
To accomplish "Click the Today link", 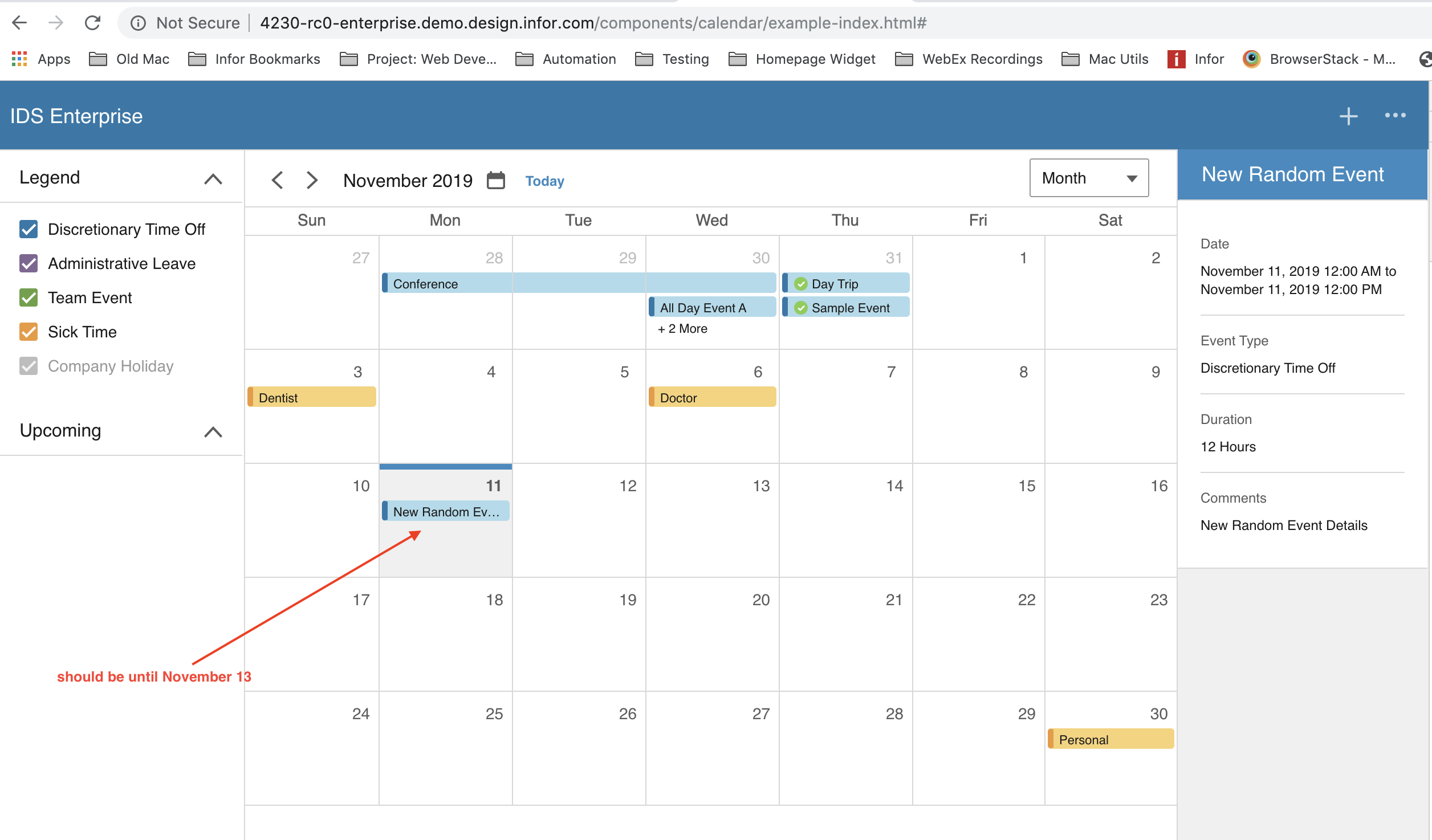I will pos(544,181).
